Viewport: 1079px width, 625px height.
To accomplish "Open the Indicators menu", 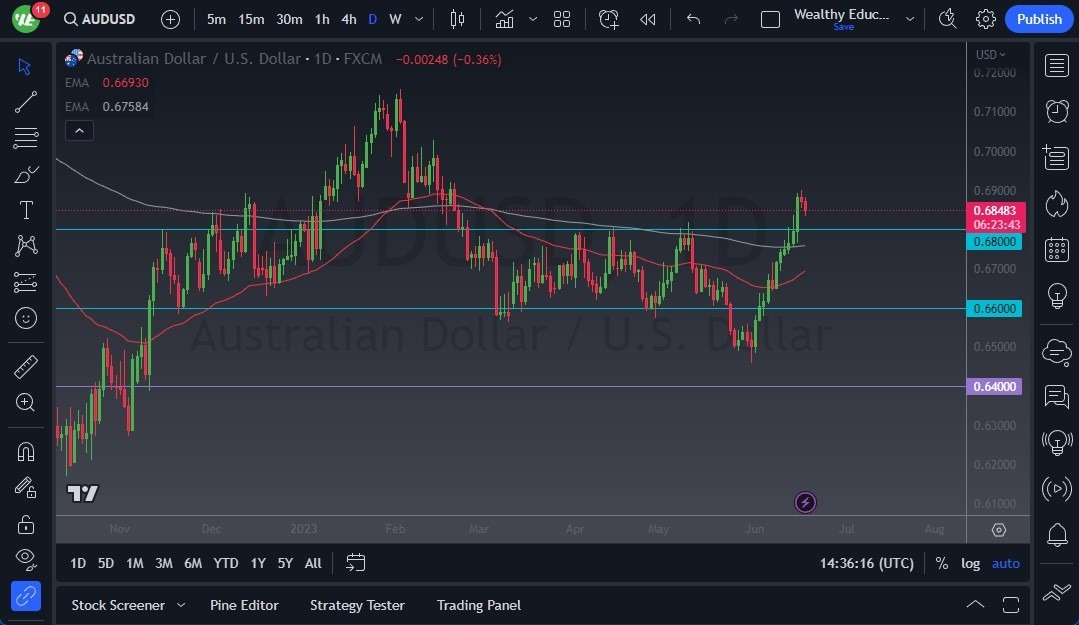I will click(504, 18).
